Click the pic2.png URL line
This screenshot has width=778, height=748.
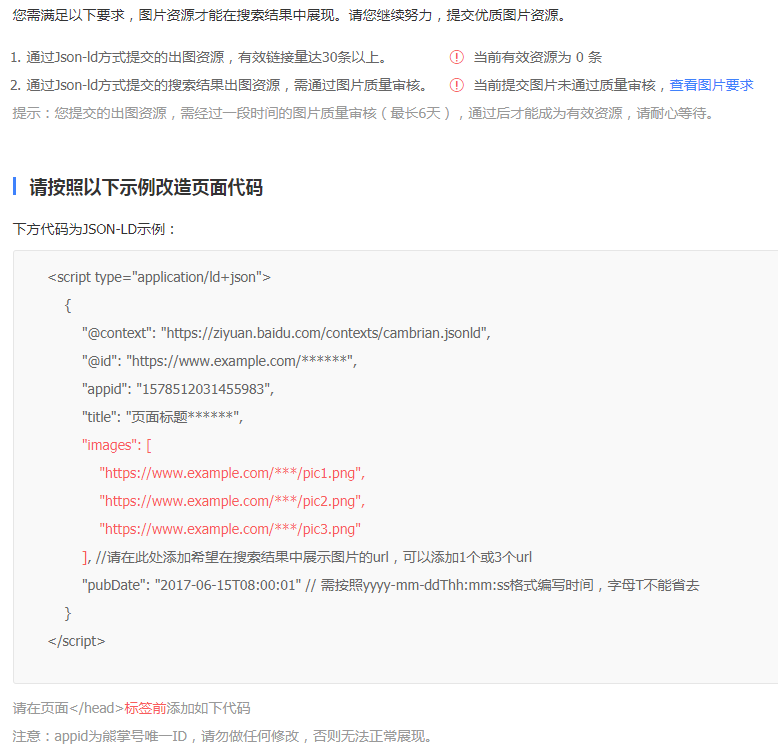tap(232, 501)
